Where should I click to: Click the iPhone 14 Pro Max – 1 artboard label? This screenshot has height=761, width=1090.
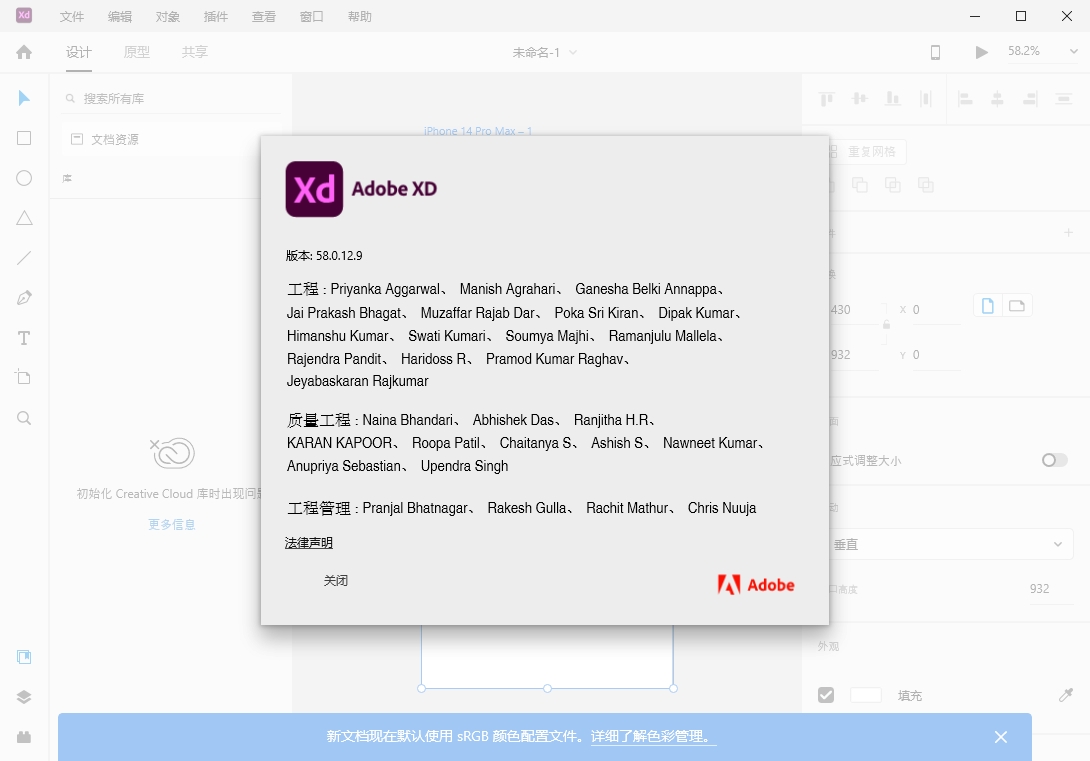click(478, 131)
